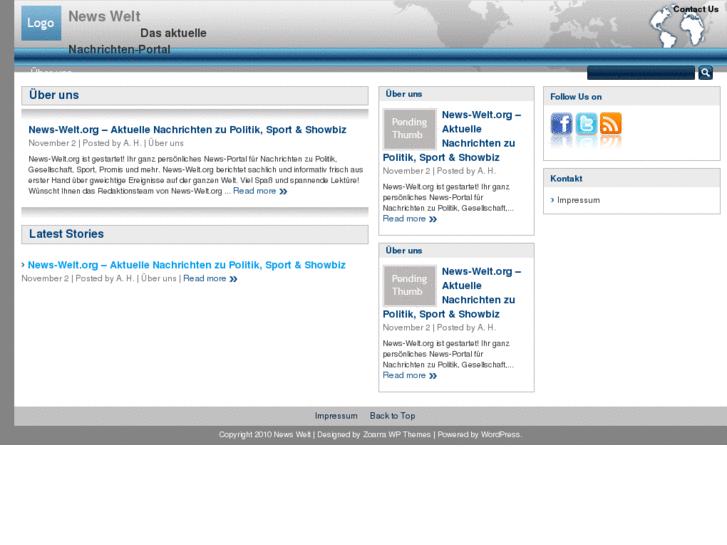Click Über uns category in Latest Stories meta
Screen dimensions: 727x545
[159, 278]
